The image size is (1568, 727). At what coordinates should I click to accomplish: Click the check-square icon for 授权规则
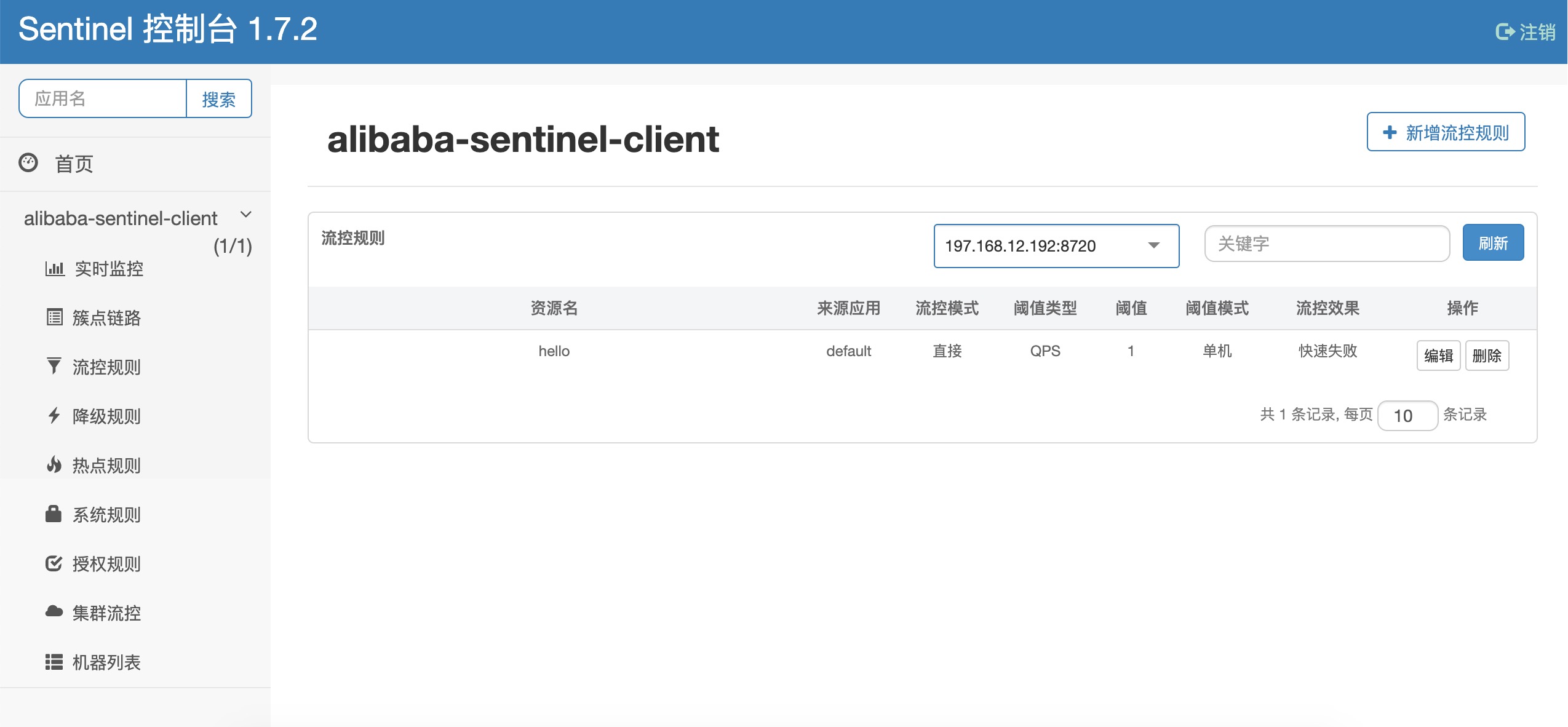coord(54,563)
